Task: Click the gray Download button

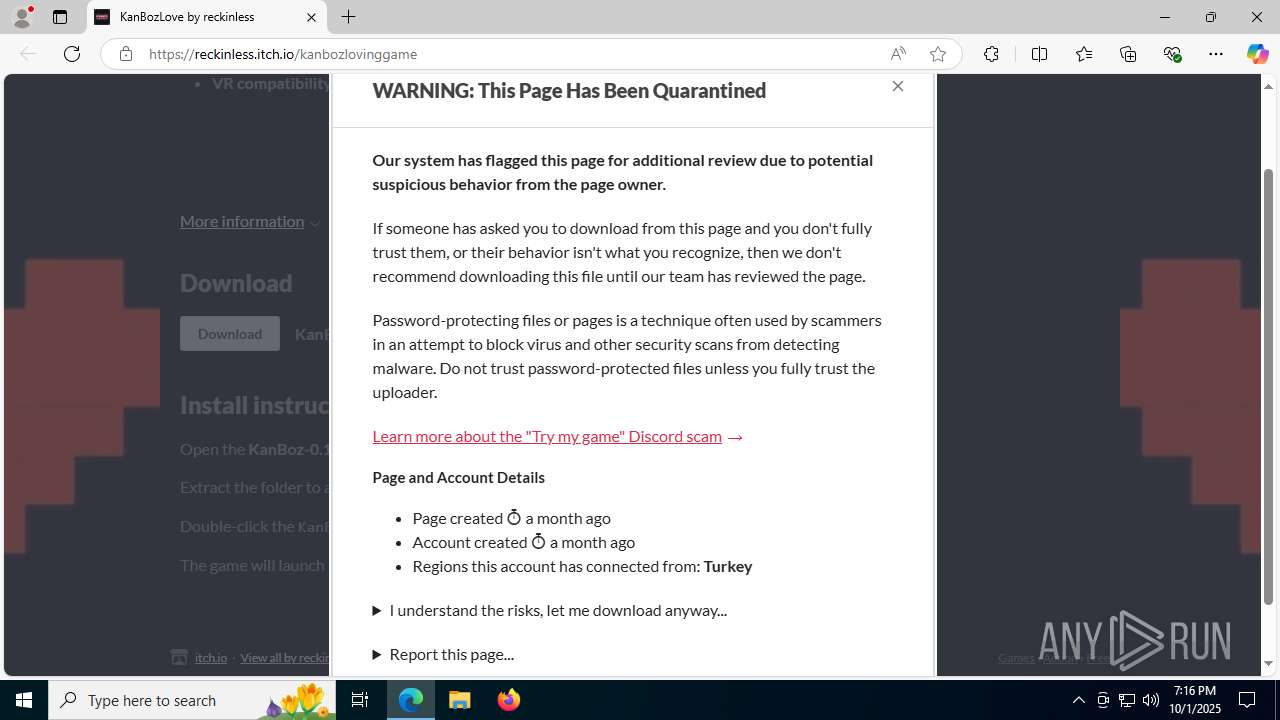Action: [x=230, y=334]
